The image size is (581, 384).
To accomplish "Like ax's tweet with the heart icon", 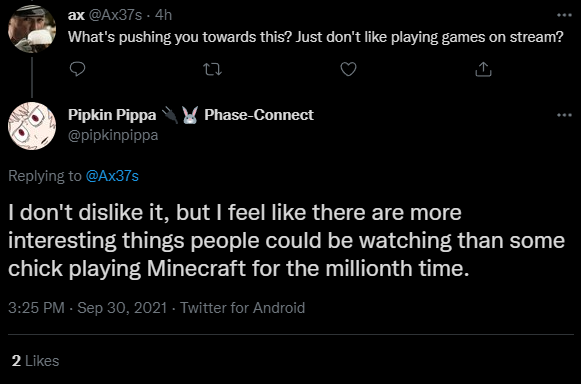I will (348, 69).
